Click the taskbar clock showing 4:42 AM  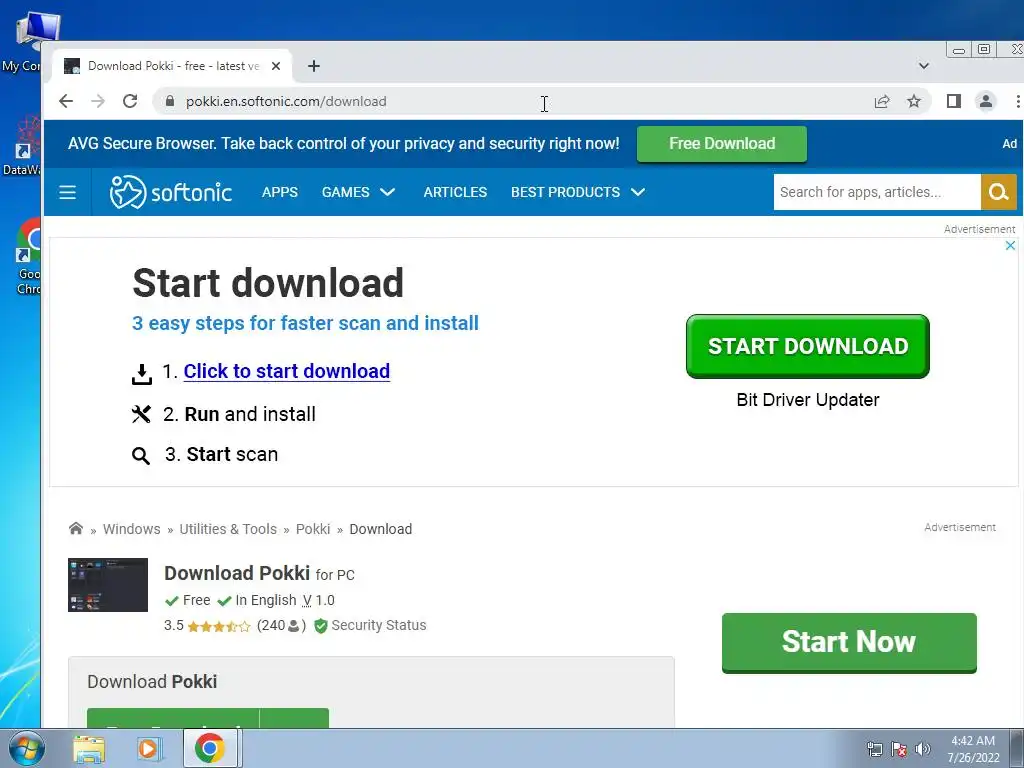point(973,749)
